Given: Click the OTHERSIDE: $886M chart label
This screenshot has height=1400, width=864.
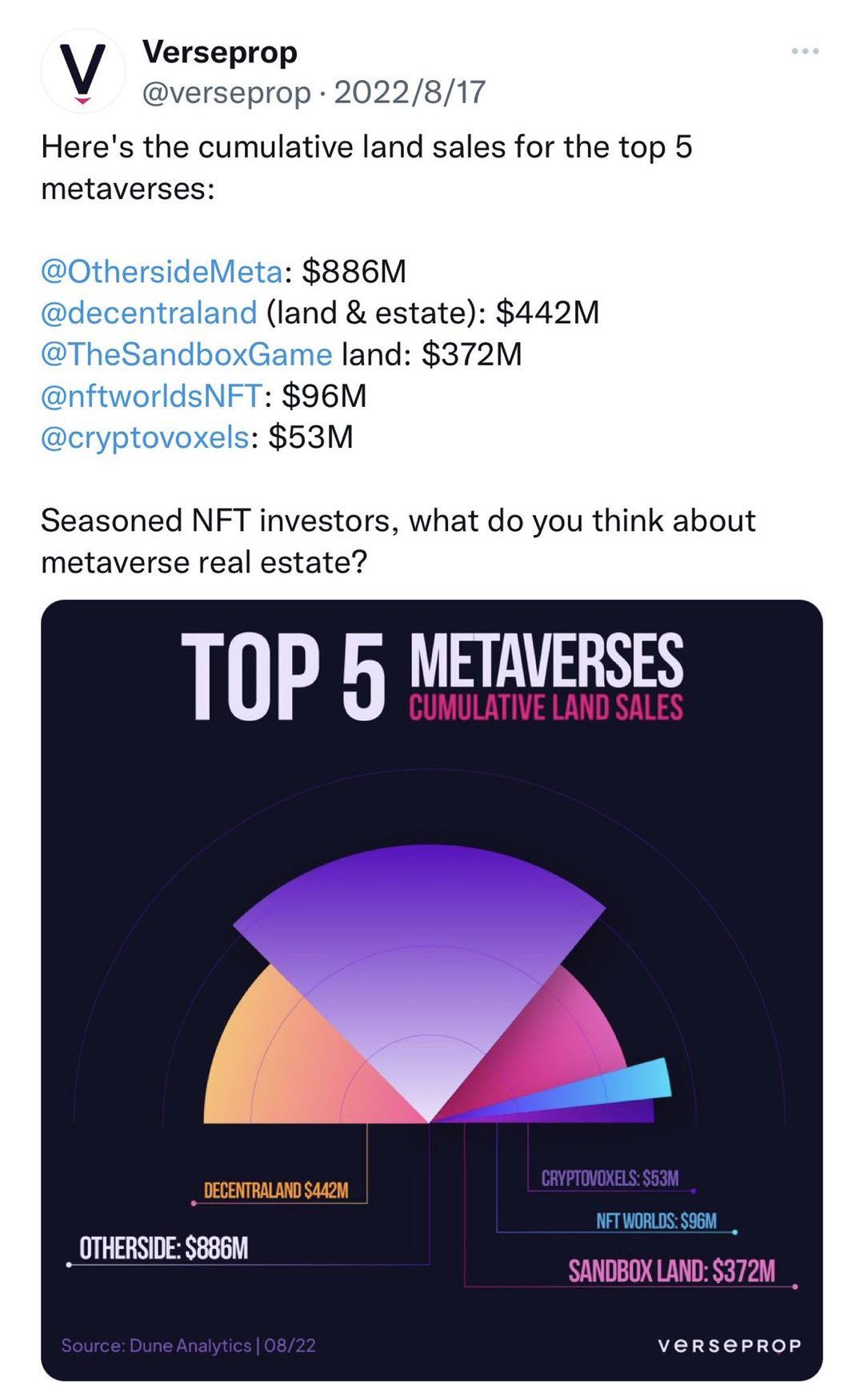Looking at the screenshot, I should pyautogui.click(x=164, y=1244).
